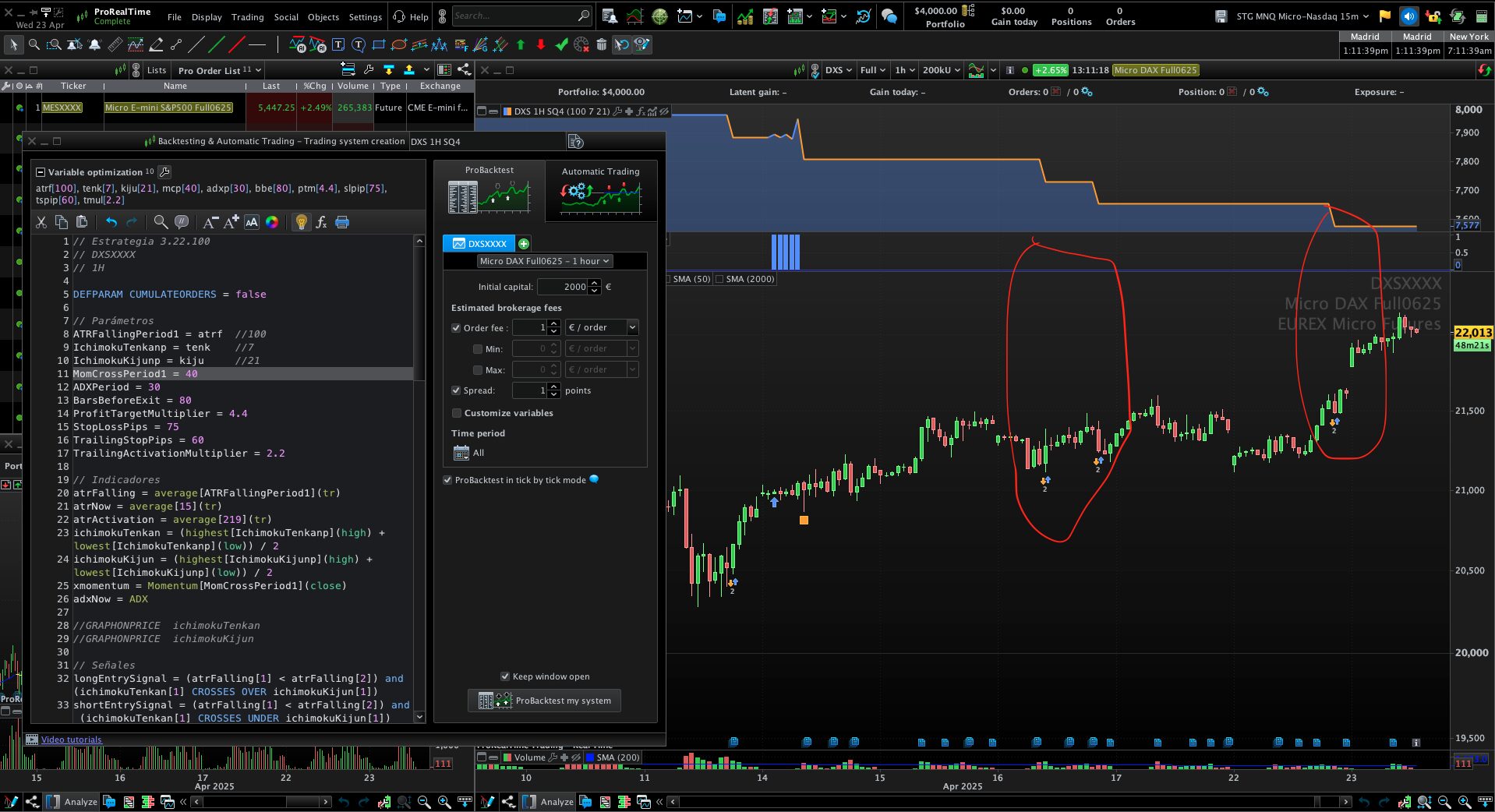Toggle Keep window open checkbox

pyautogui.click(x=505, y=676)
